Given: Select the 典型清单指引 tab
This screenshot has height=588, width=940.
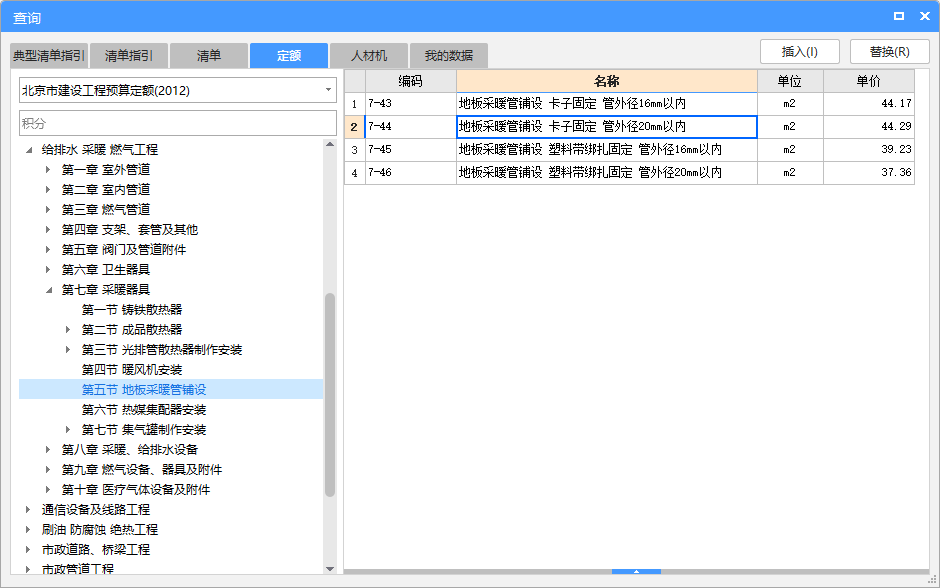Looking at the screenshot, I should 47,55.
